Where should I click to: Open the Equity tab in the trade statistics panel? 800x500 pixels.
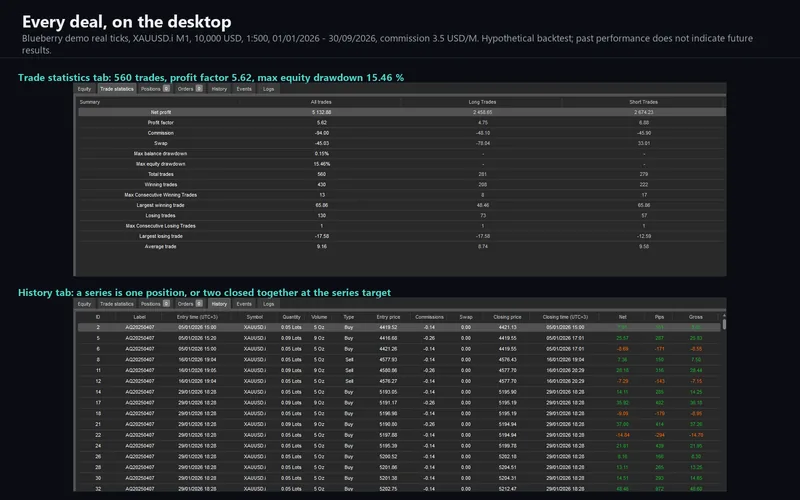(84, 89)
